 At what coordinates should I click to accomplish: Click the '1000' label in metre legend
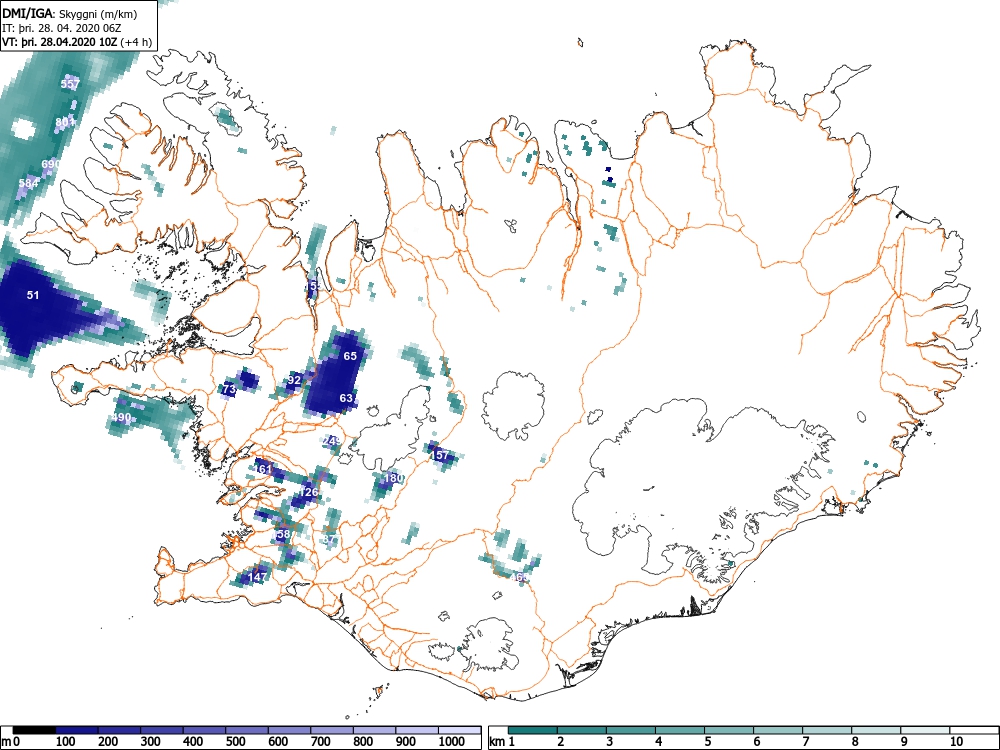pos(452,742)
